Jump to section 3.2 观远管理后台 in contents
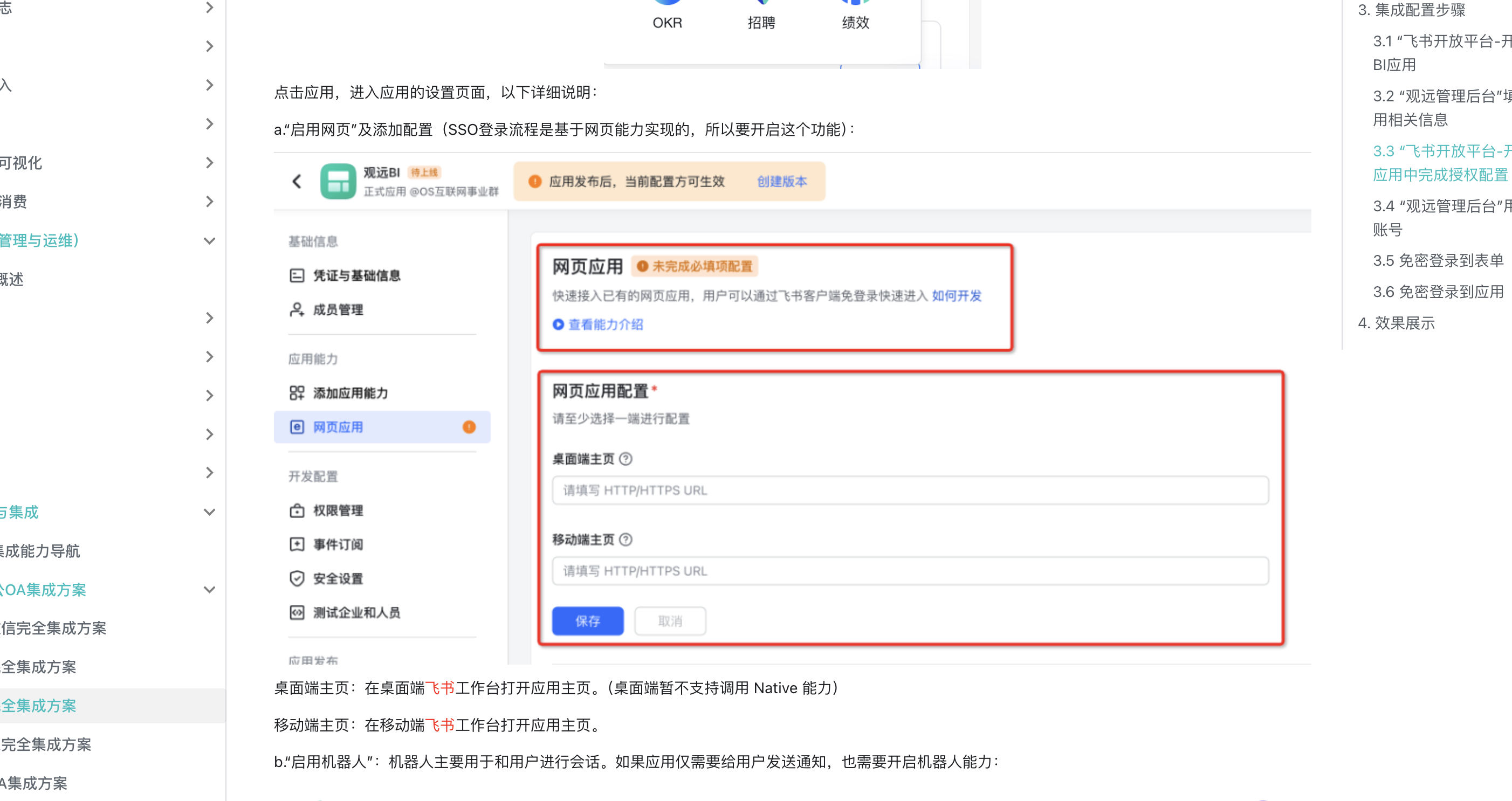 pos(1441,107)
